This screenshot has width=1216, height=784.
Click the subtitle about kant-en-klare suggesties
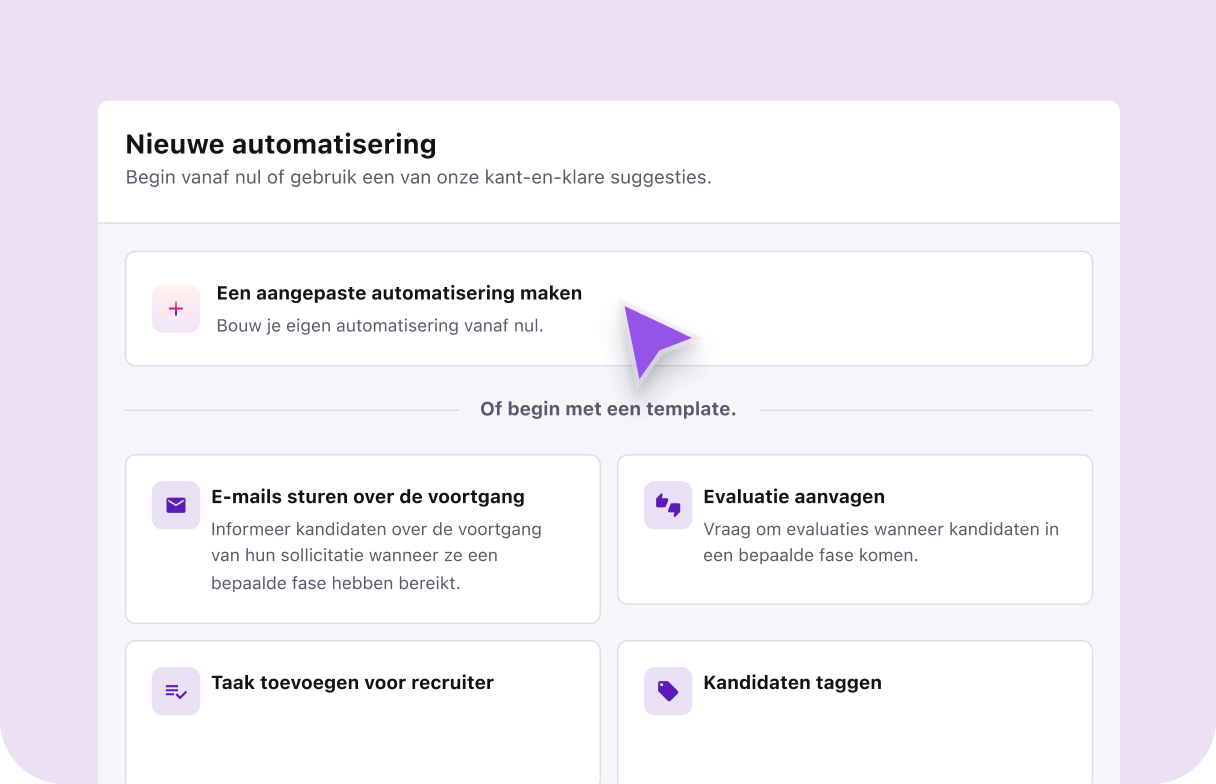click(418, 177)
